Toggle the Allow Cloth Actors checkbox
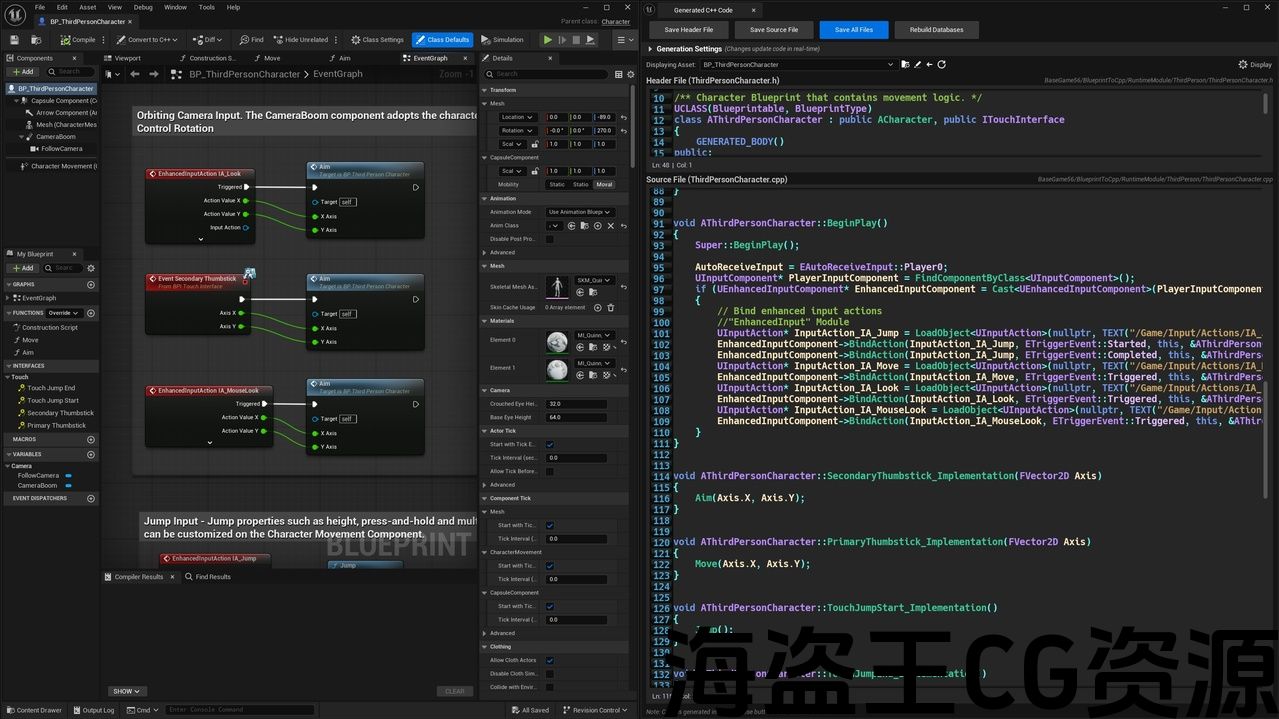 tap(550, 660)
